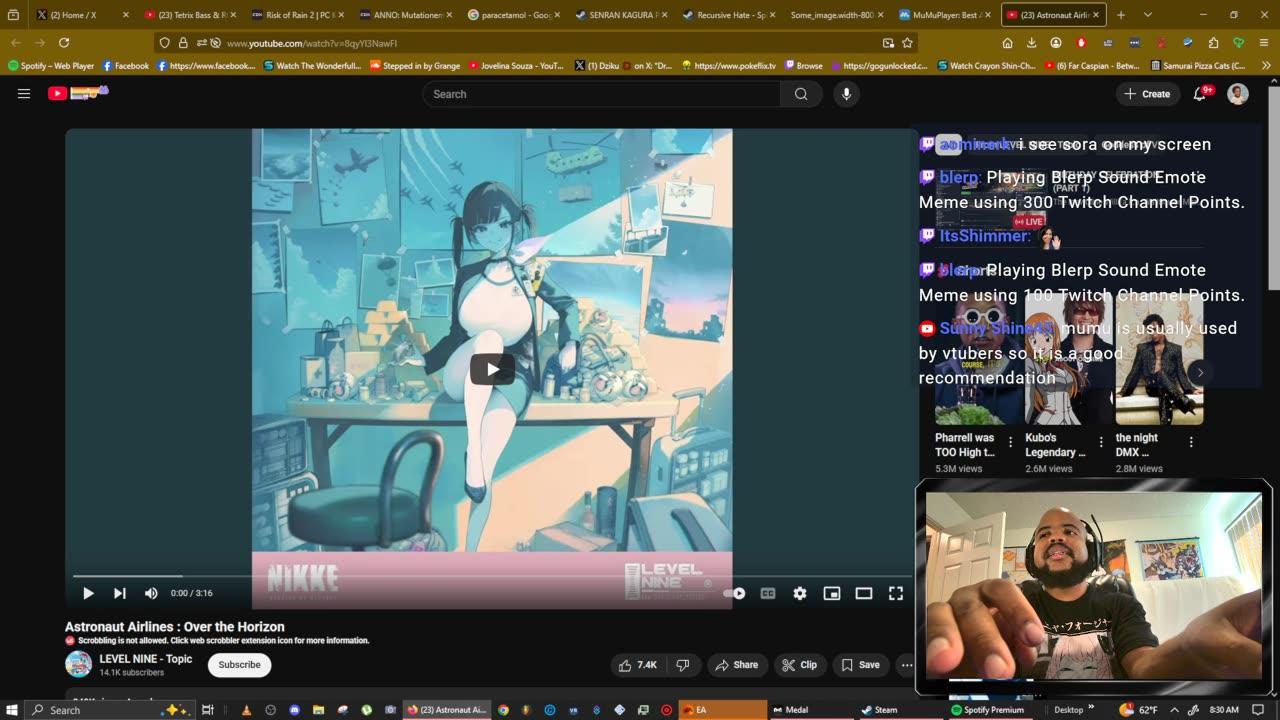The image size is (1280, 720).
Task: Share this video
Action: (737, 665)
